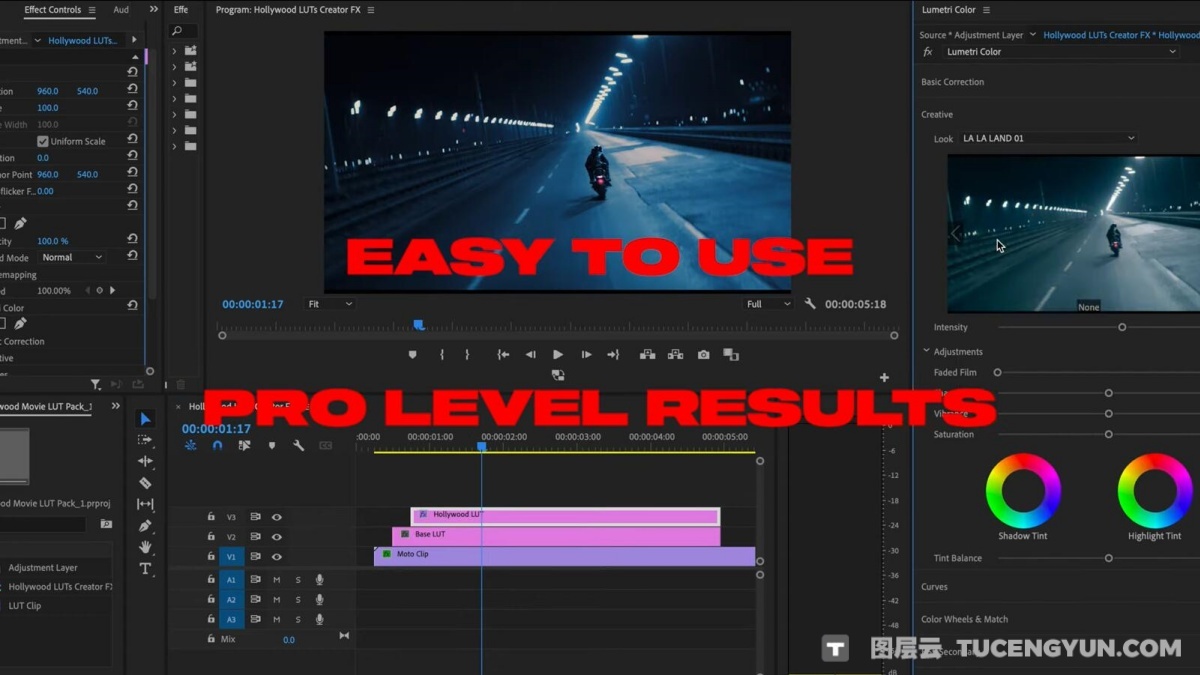Click the Shadow Tint color wheel
The width and height of the screenshot is (1200, 675).
[1023, 491]
